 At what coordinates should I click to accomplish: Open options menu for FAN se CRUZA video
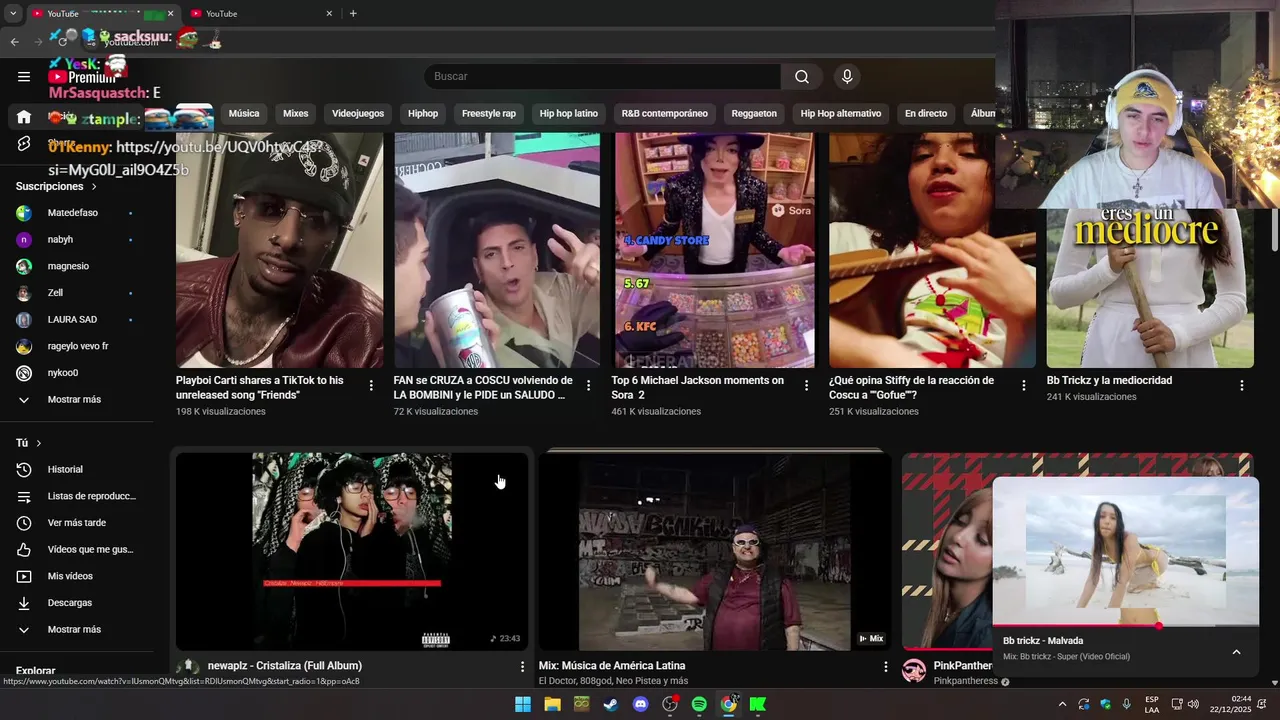588,385
